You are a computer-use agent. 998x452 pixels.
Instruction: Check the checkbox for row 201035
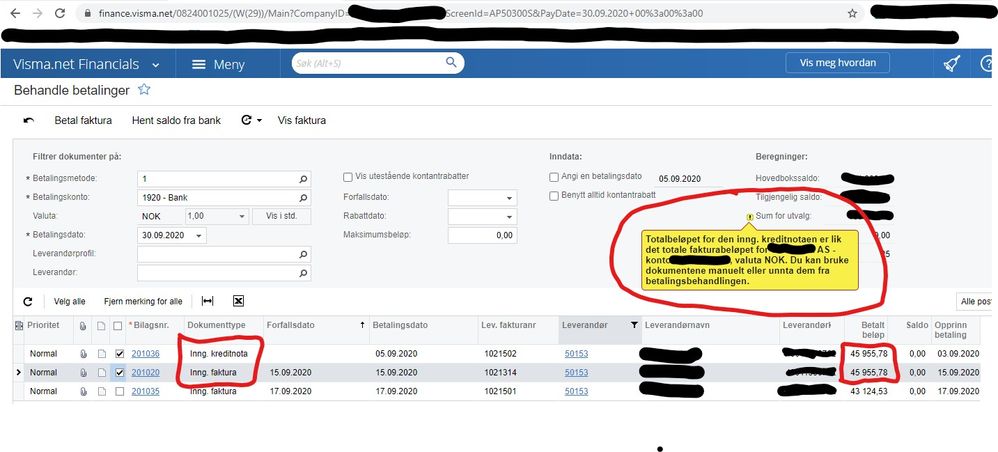click(x=119, y=392)
